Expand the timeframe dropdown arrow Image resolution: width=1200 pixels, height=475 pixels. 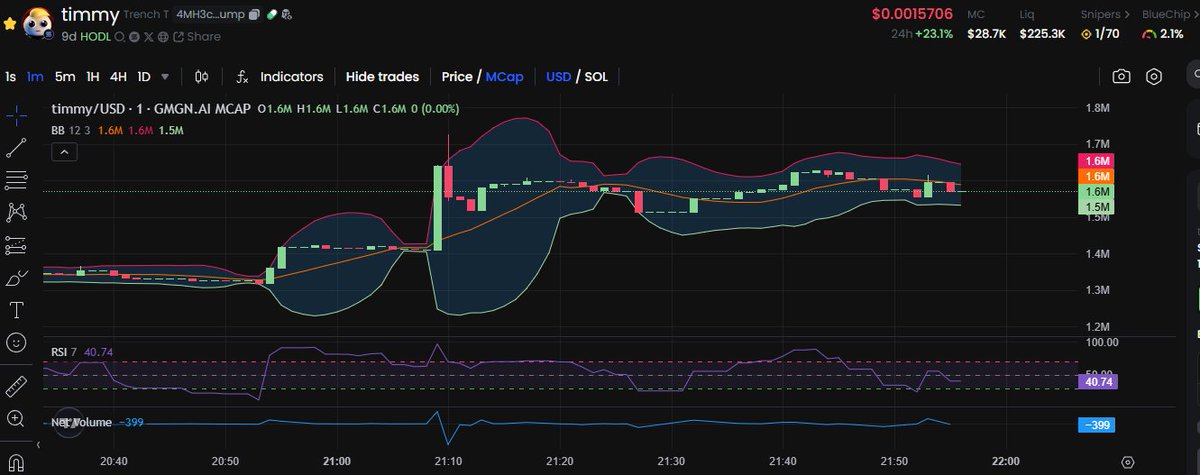point(165,77)
